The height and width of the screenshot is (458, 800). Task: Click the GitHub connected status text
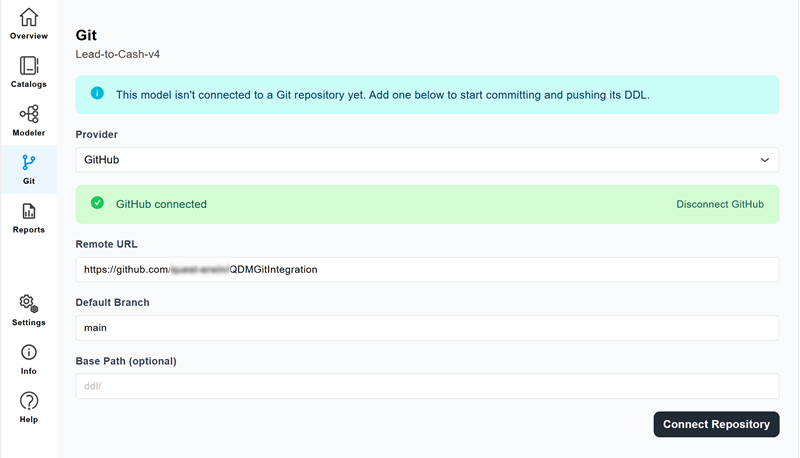click(161, 204)
